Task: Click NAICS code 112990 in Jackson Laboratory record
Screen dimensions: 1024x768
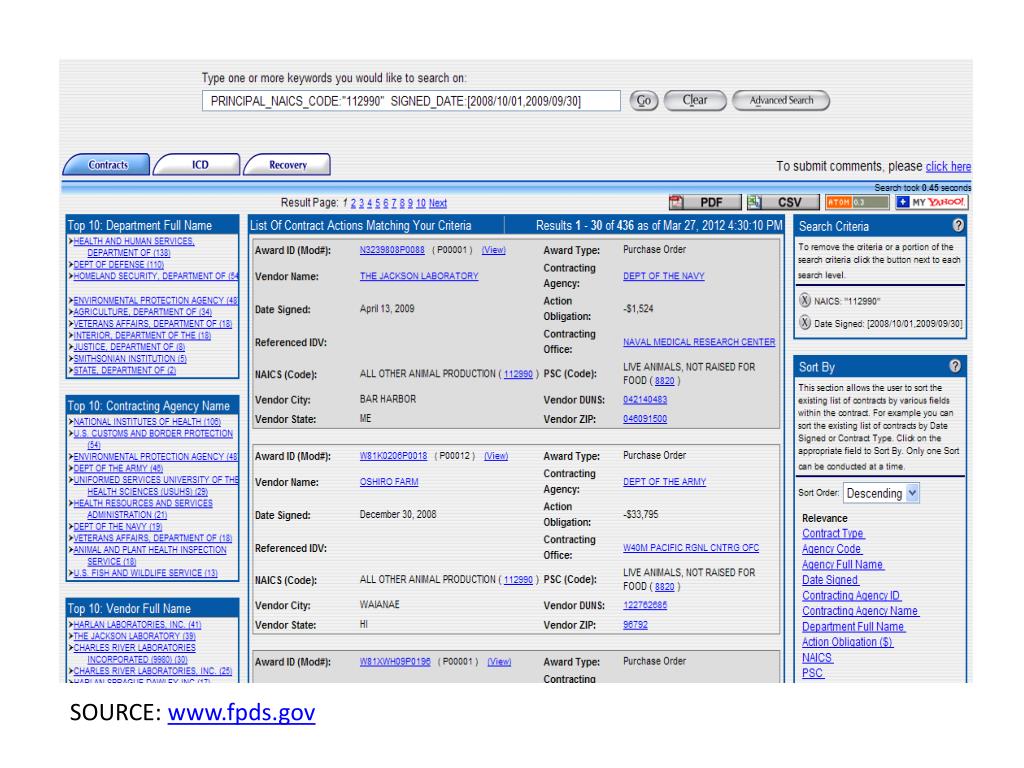Action: [x=518, y=374]
